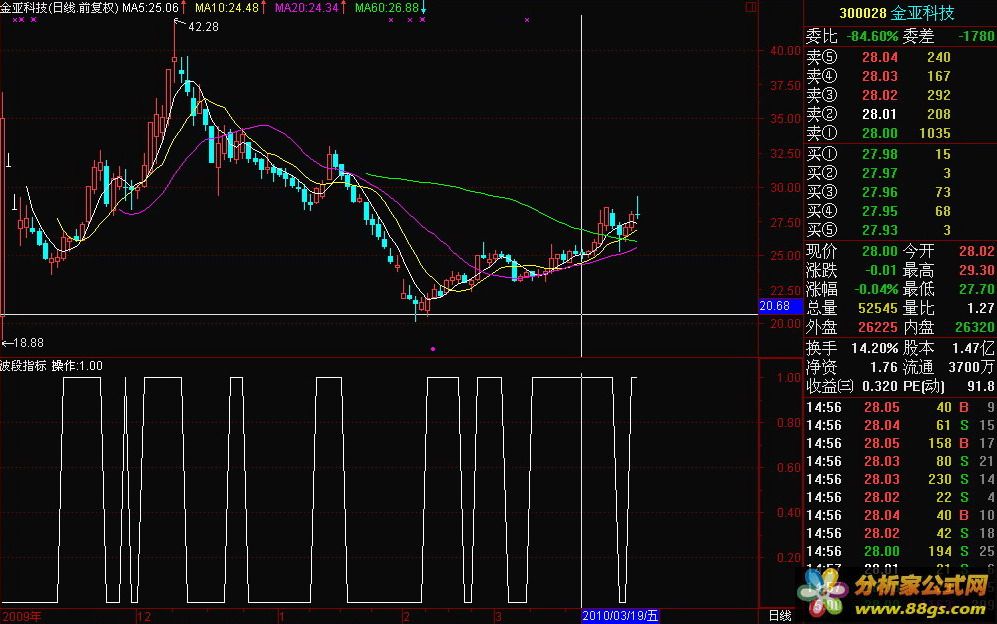Click the 2010/03/19/五 crosshair date tag
The image size is (997, 624).
click(x=620, y=616)
